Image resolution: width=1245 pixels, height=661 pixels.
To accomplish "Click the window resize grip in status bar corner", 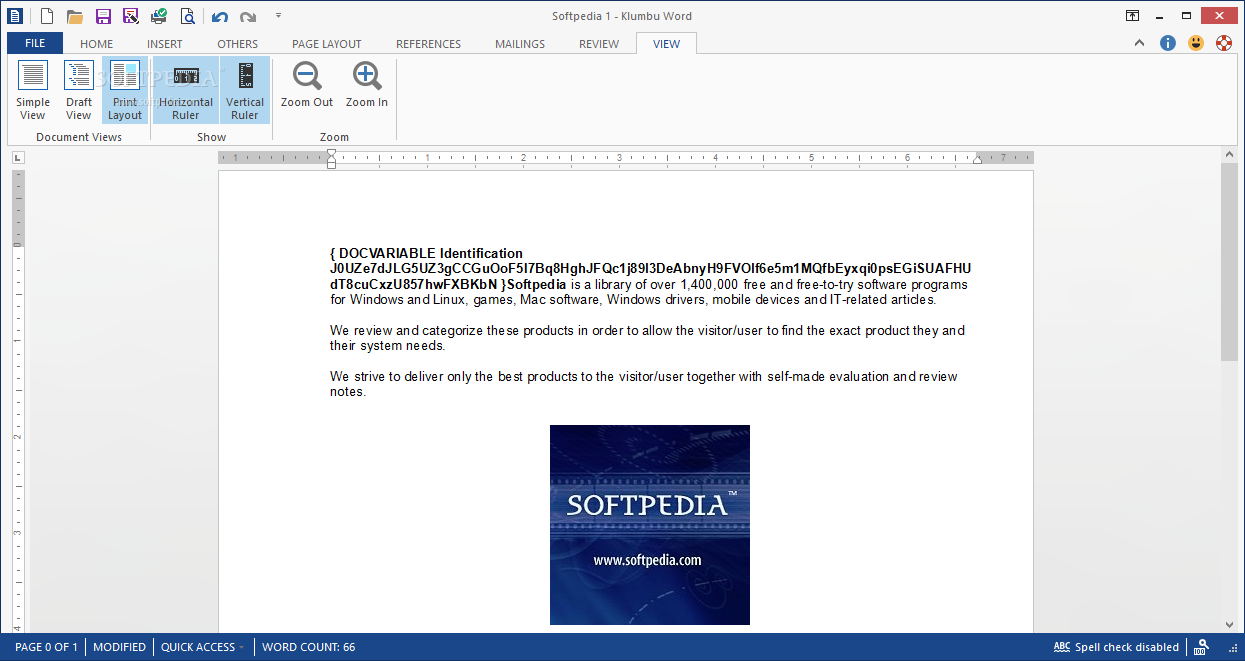I will coord(1232,648).
